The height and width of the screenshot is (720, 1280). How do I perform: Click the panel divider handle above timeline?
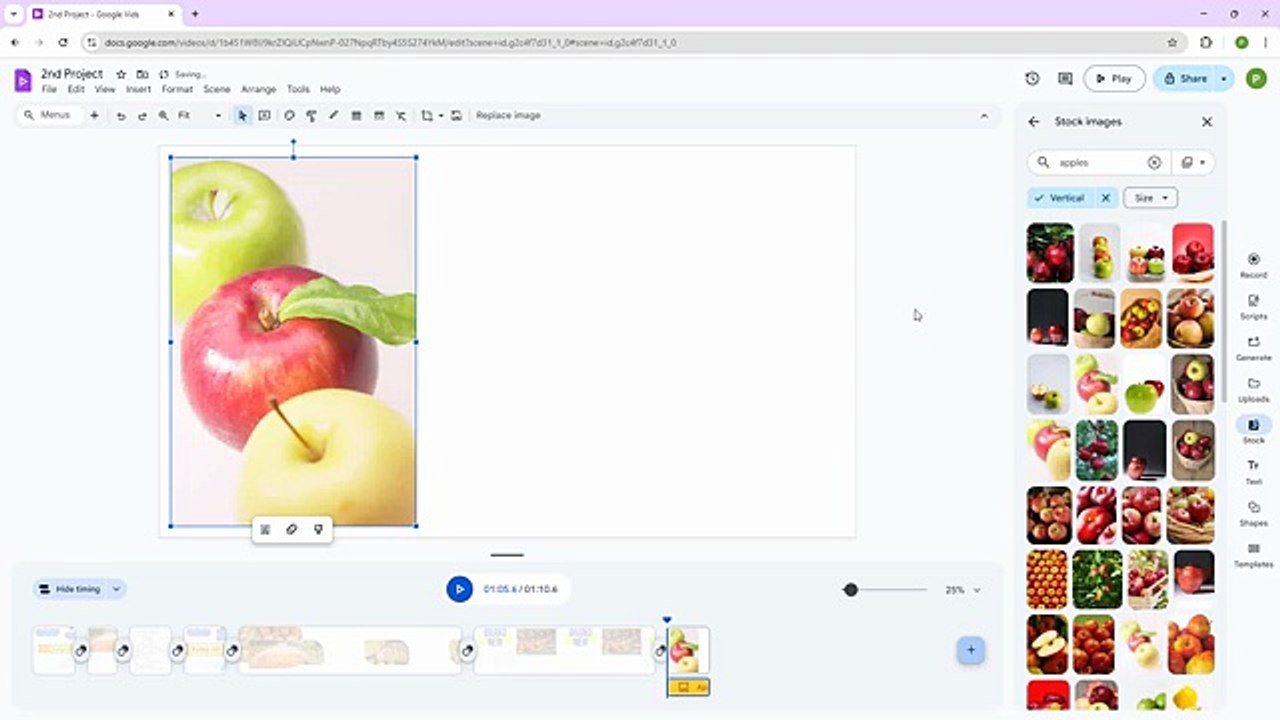coord(507,555)
